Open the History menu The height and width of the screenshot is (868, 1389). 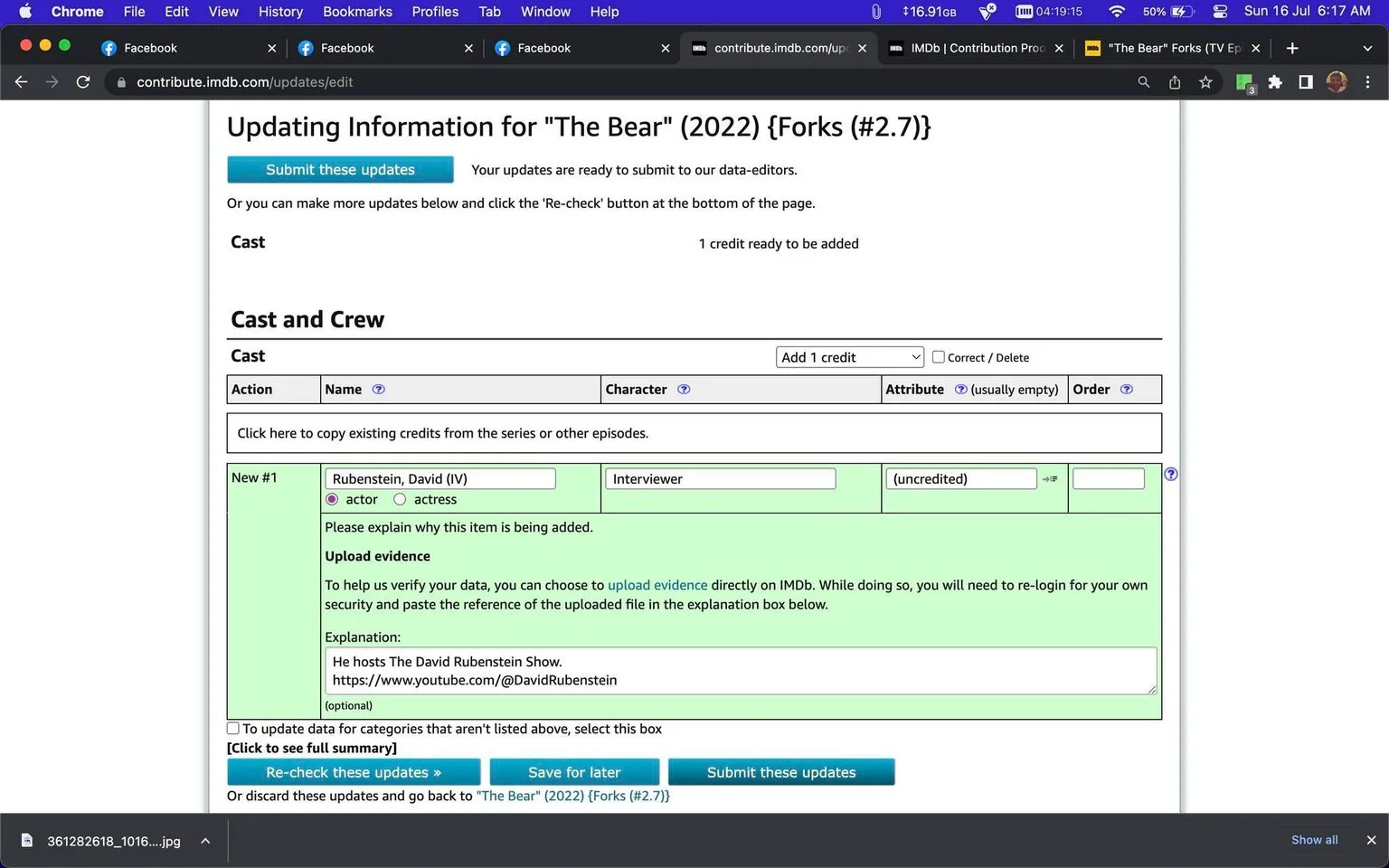pyautogui.click(x=280, y=12)
